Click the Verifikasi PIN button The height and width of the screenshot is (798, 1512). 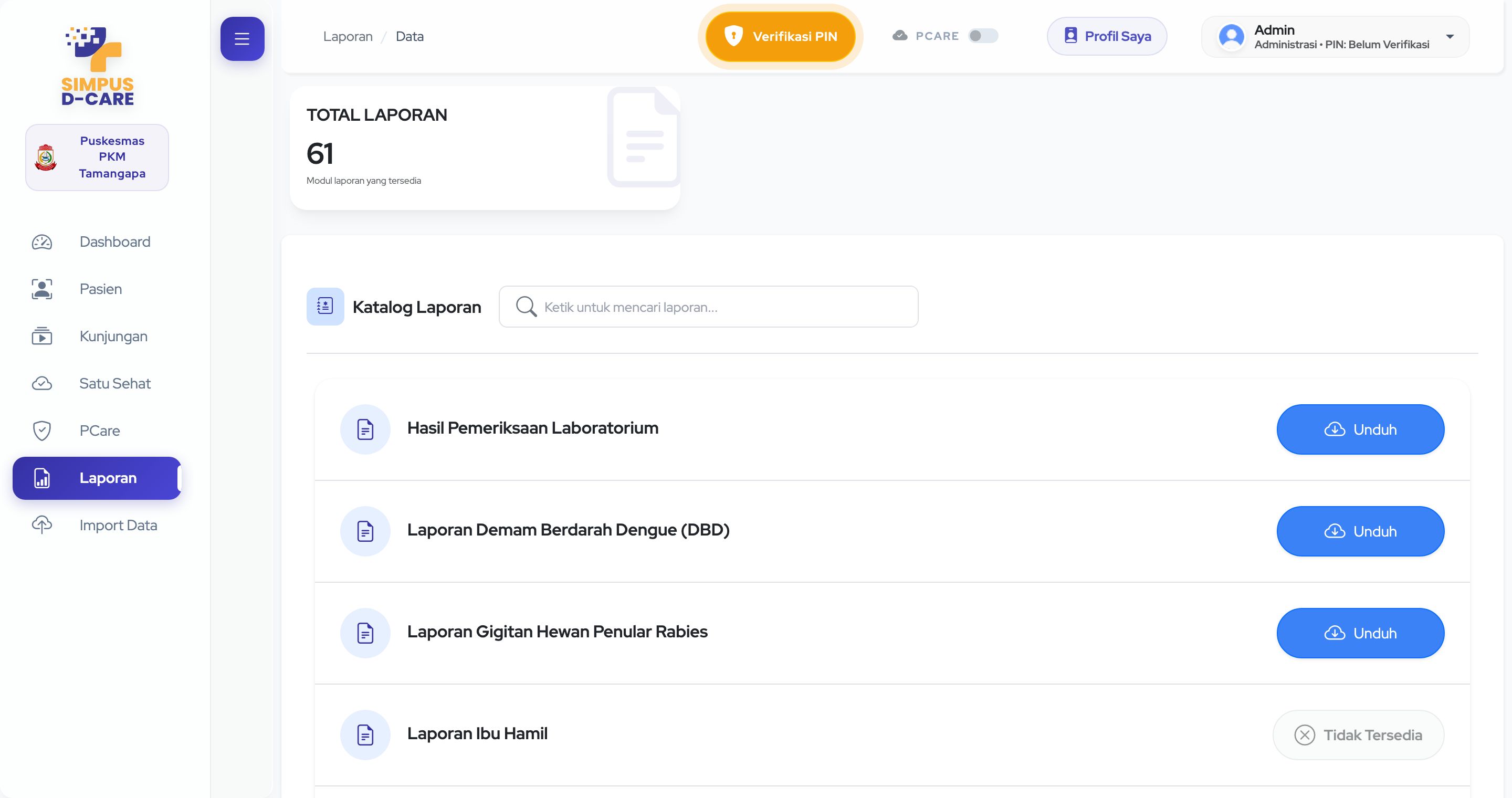(780, 36)
